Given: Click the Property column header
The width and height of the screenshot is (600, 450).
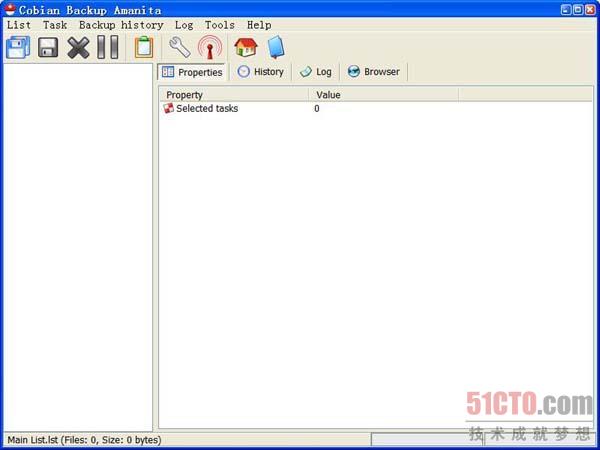Looking at the screenshot, I should pos(234,95).
